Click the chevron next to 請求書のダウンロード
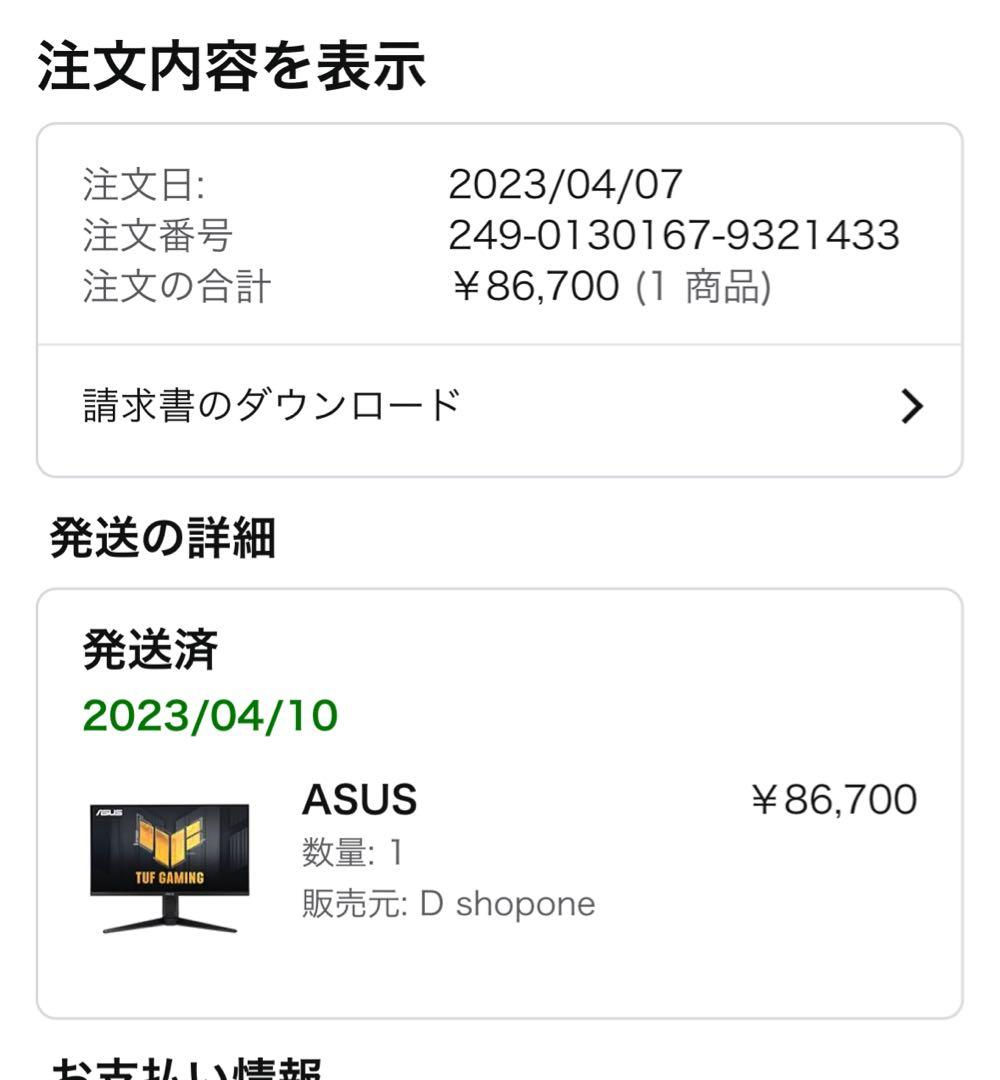Screen dimensions: 1000x1080 tap(913, 404)
